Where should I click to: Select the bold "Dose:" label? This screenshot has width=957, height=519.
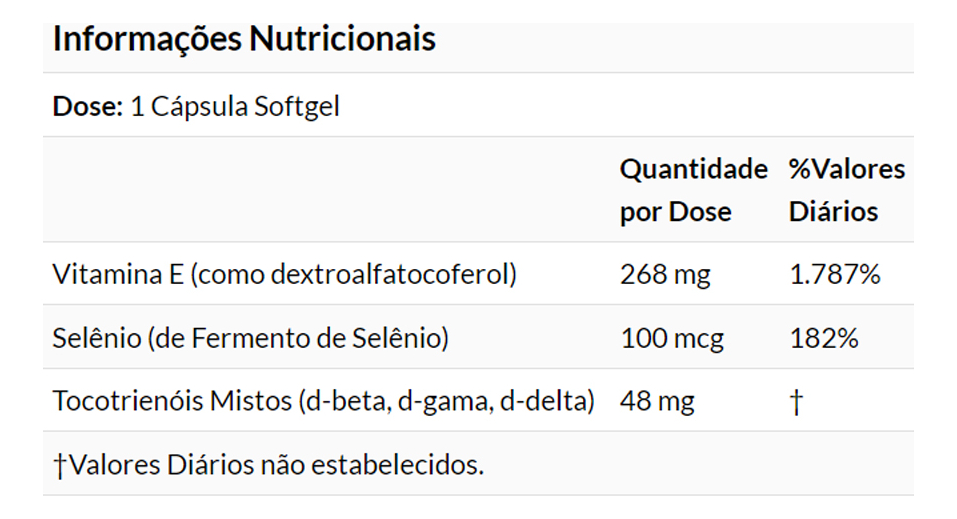87,107
